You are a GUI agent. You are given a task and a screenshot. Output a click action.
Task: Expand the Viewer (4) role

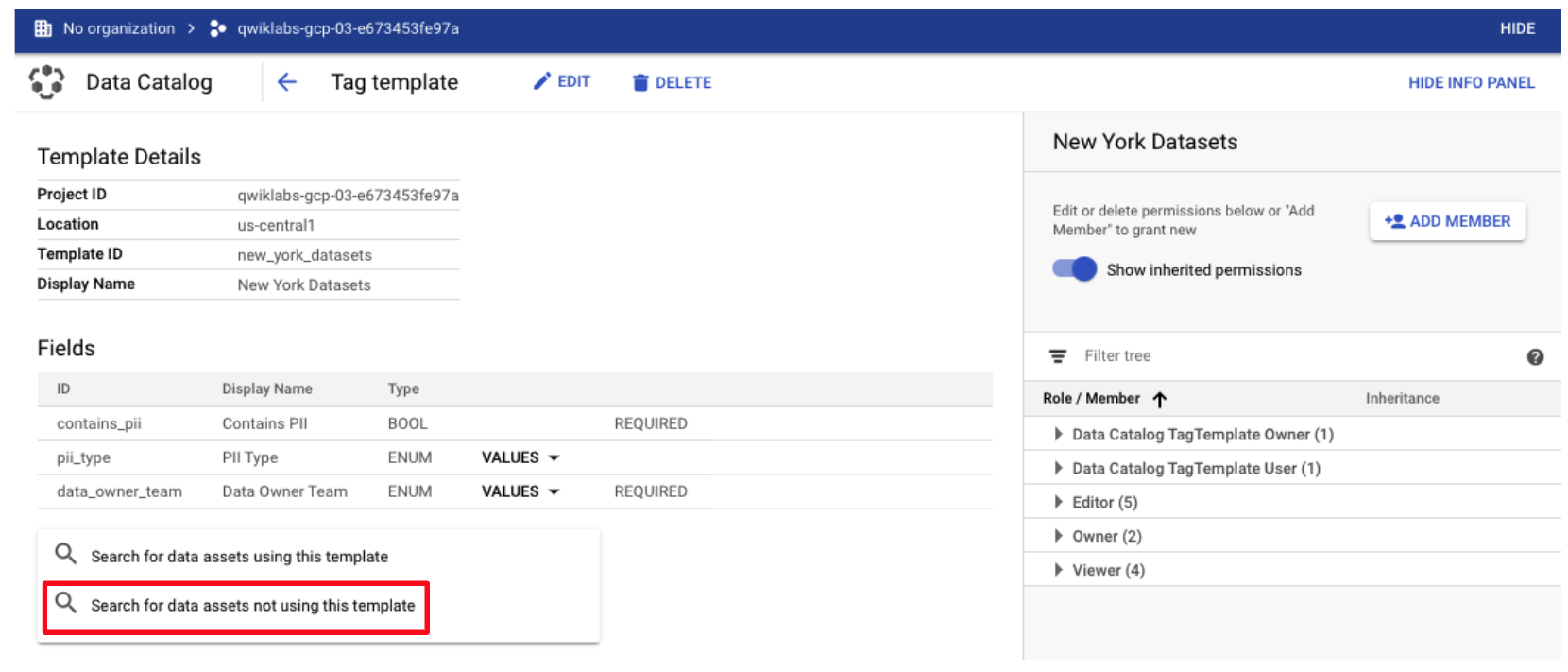(x=1058, y=570)
